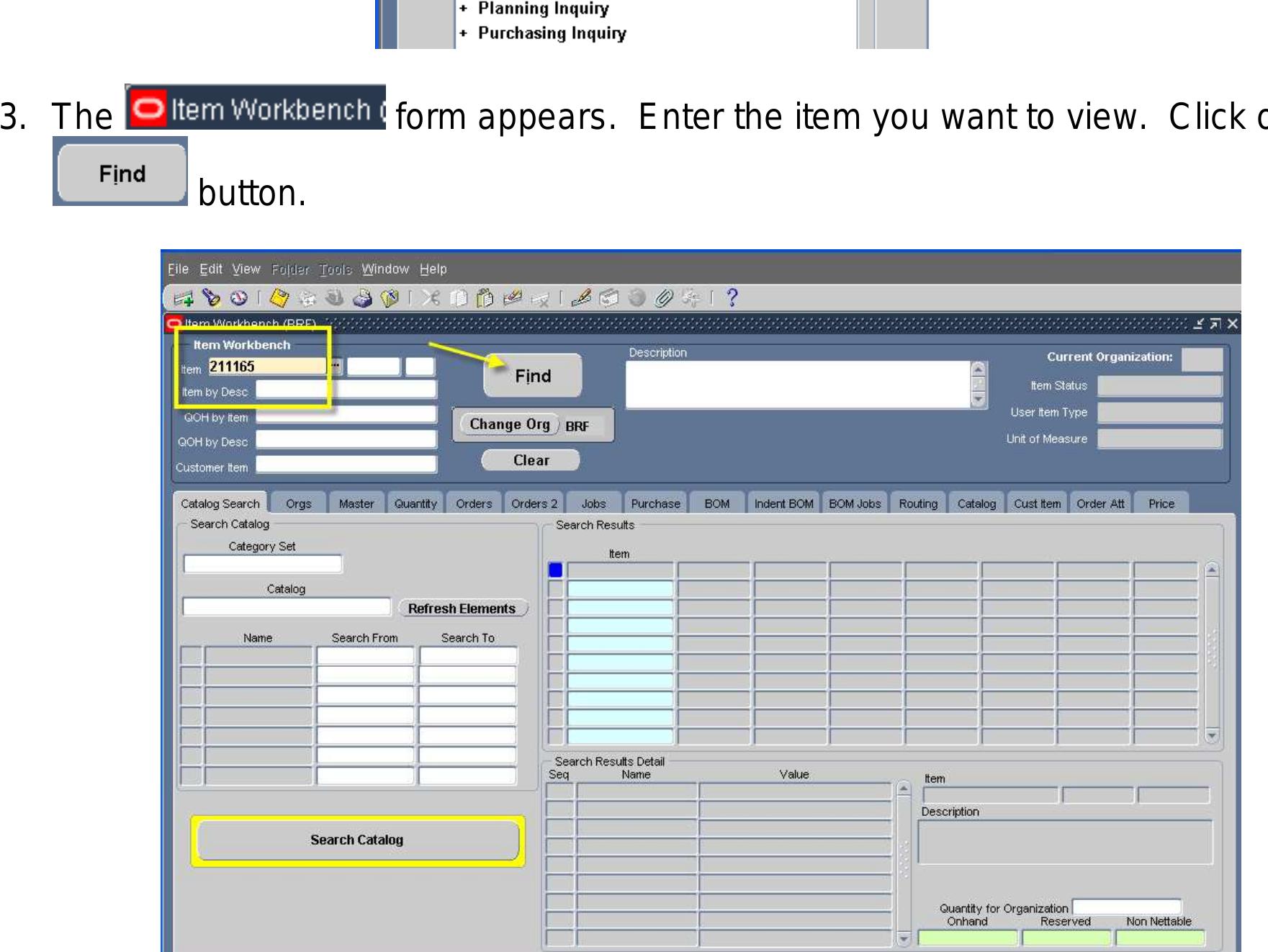Image resolution: width=1268 pixels, height=952 pixels.
Task: Open the View menu
Action: click(246, 269)
